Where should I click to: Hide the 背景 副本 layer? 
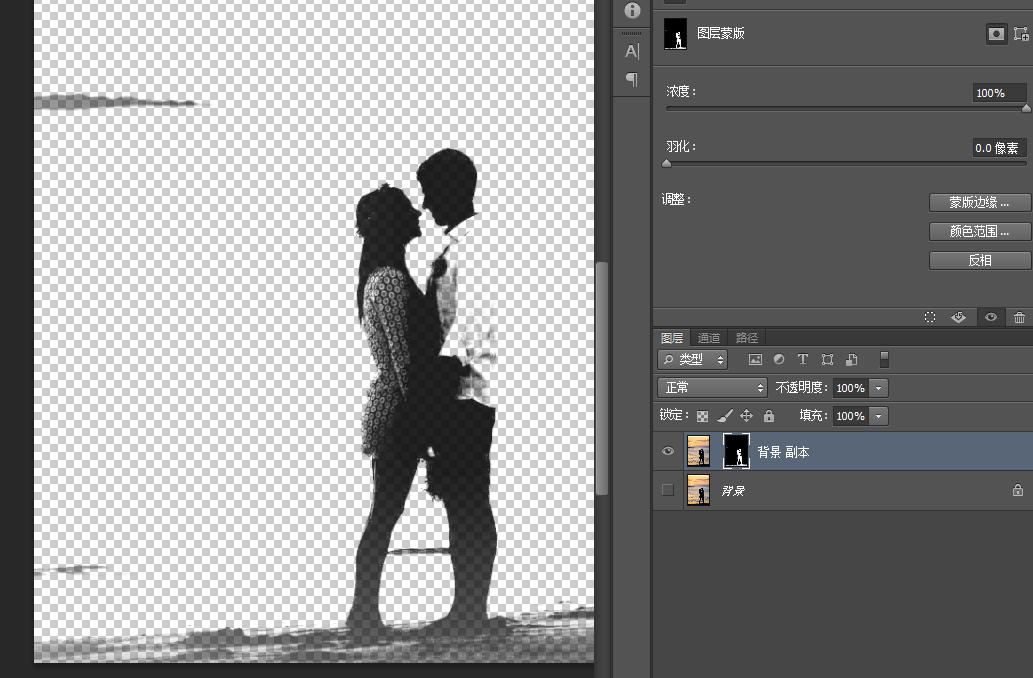tap(668, 452)
